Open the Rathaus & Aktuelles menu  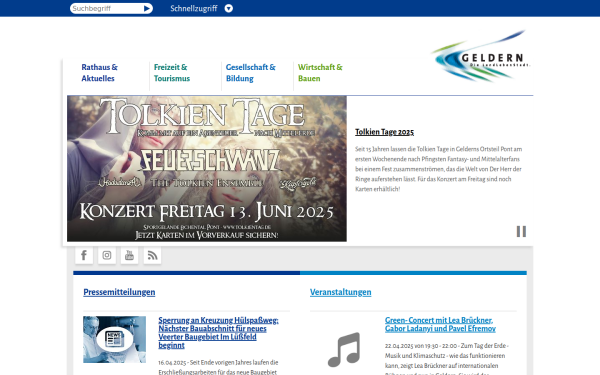[99, 73]
